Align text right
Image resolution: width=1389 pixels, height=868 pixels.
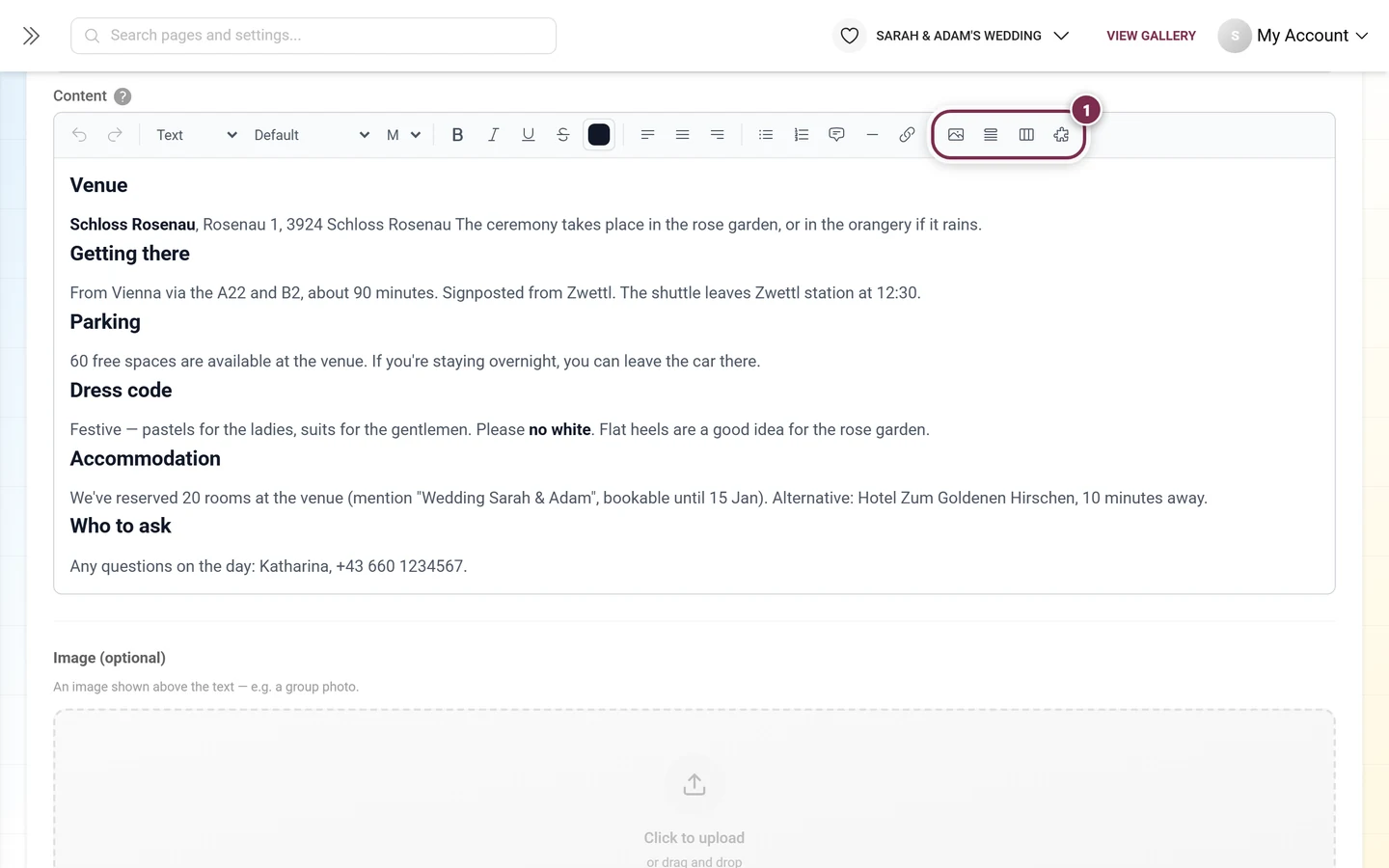click(717, 135)
